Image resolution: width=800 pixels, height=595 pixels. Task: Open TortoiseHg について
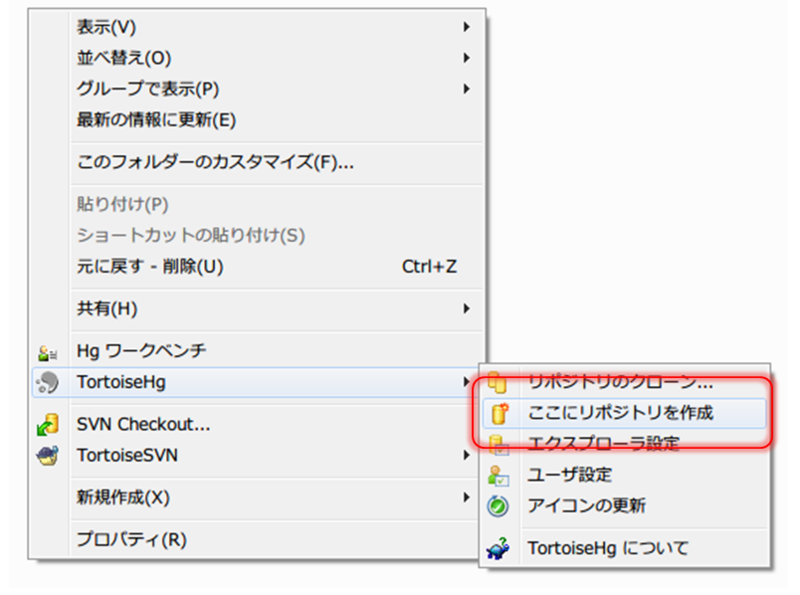tap(624, 548)
